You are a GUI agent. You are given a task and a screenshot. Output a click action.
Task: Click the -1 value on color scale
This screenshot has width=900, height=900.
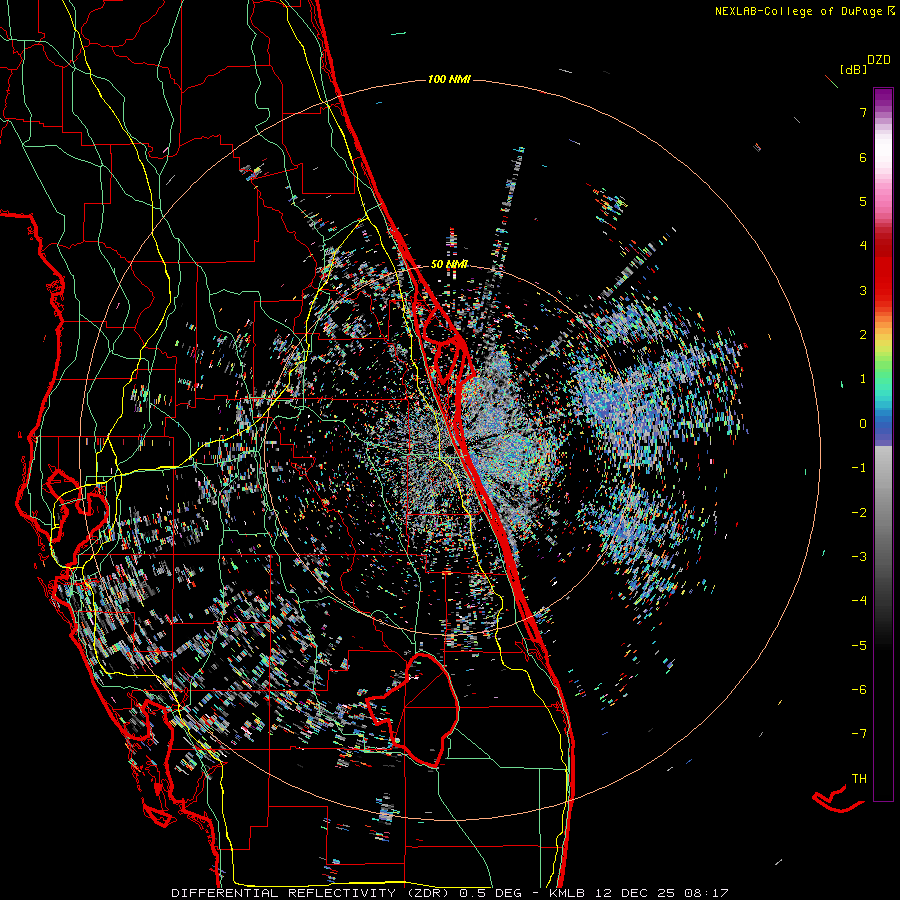pyautogui.click(x=859, y=468)
